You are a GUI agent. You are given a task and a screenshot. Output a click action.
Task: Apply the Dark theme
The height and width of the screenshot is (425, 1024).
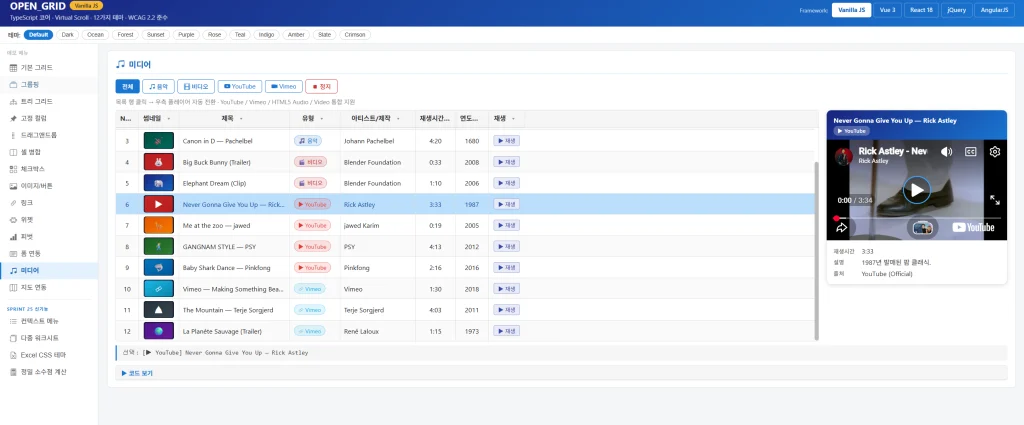pos(67,35)
